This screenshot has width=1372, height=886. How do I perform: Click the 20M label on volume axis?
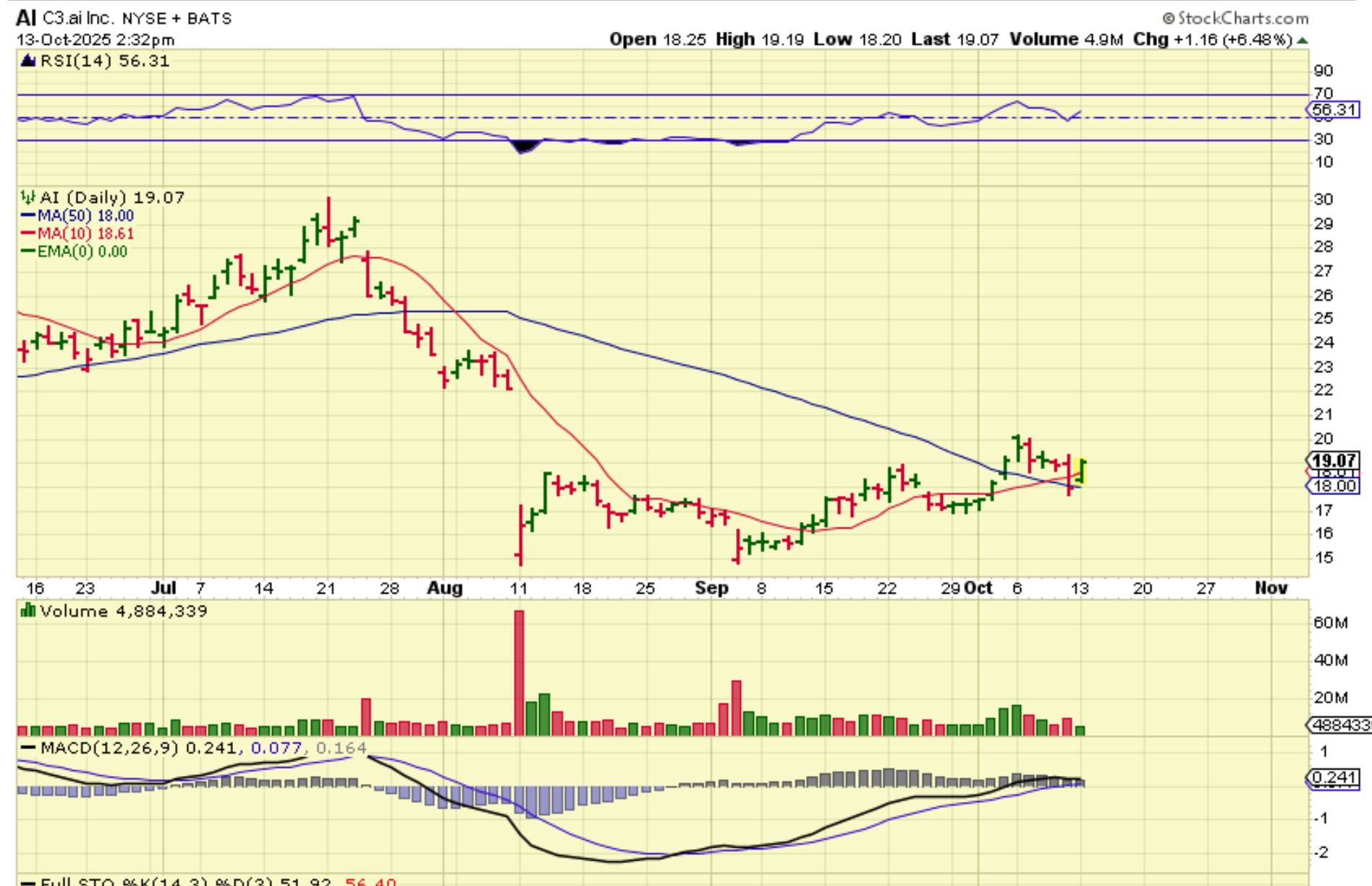point(1330,698)
